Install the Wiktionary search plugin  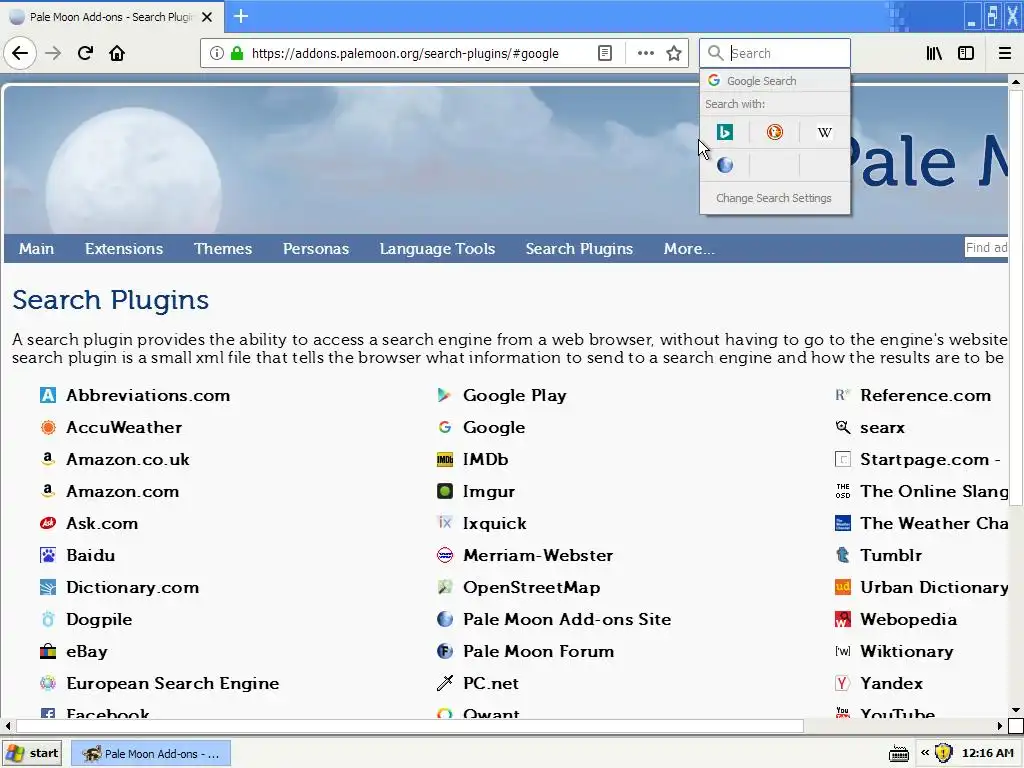coord(907,651)
